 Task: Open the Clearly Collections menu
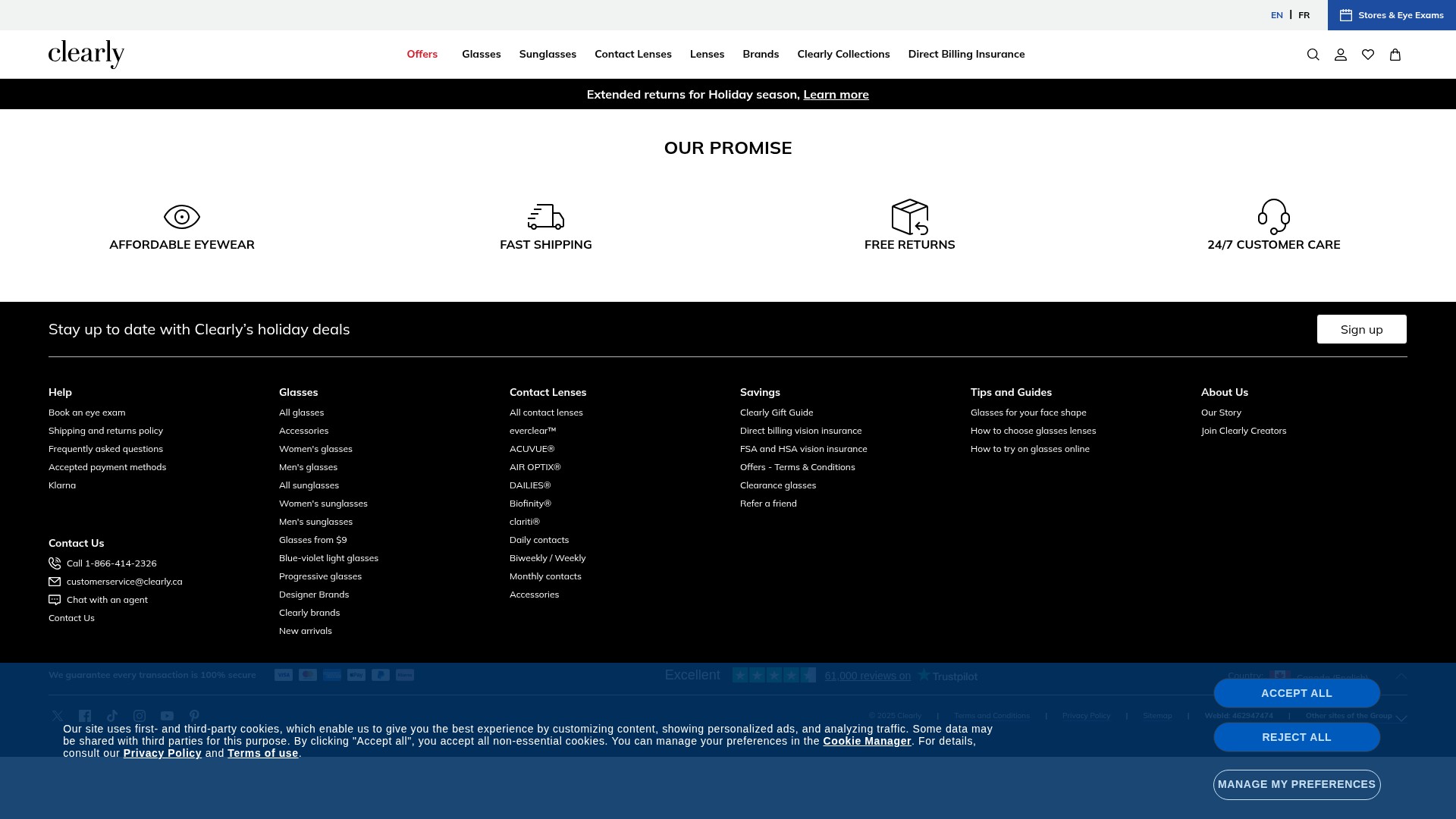[x=843, y=55]
